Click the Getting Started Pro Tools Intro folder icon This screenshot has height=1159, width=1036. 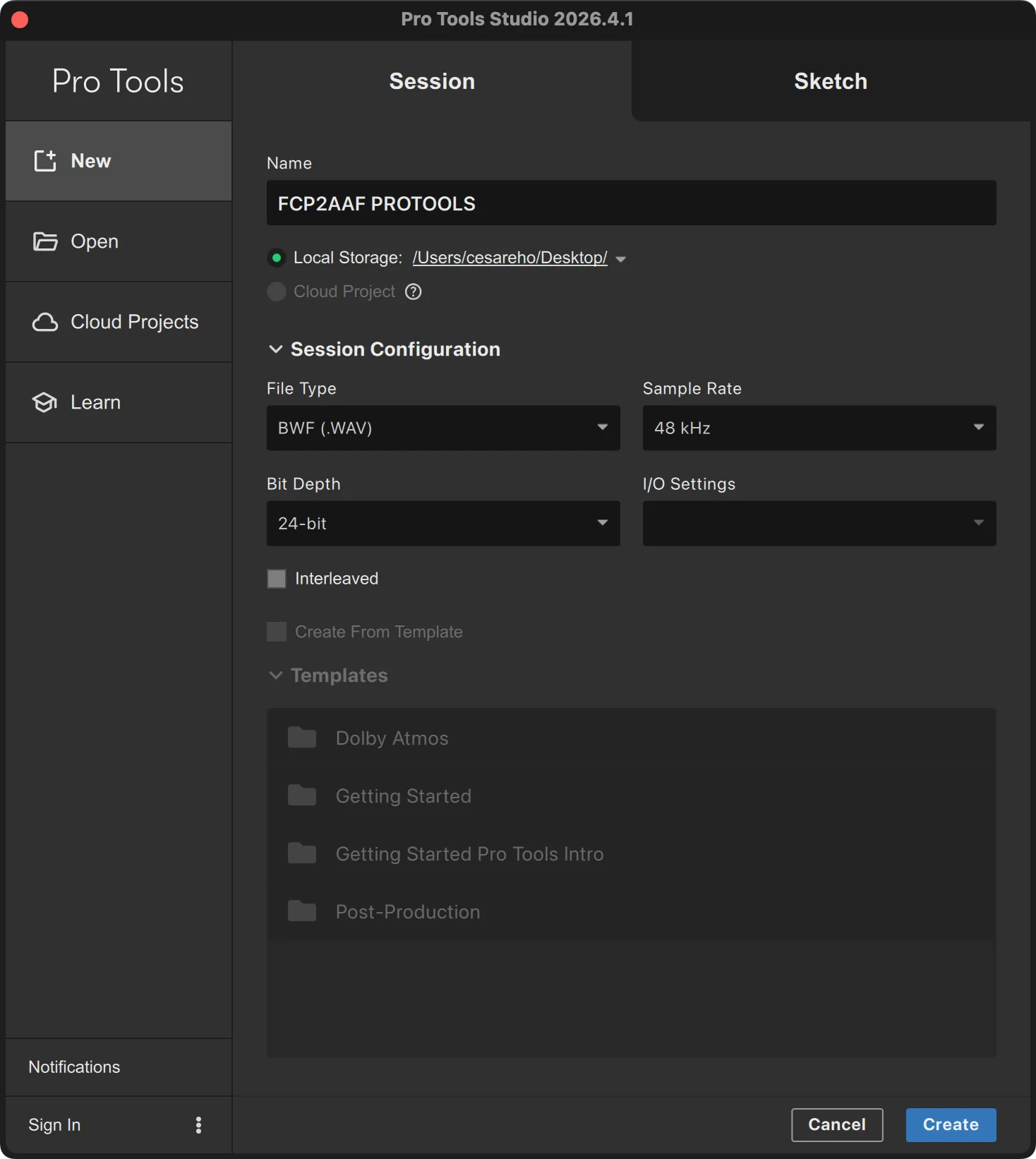(302, 853)
